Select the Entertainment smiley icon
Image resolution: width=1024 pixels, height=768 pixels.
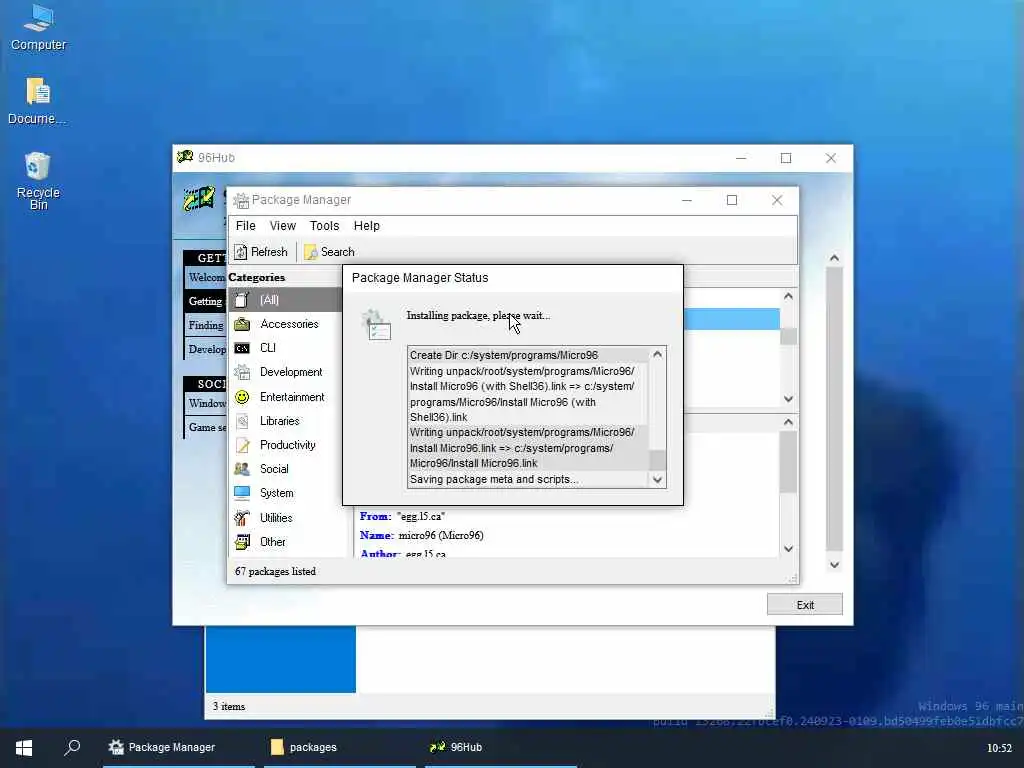point(242,397)
